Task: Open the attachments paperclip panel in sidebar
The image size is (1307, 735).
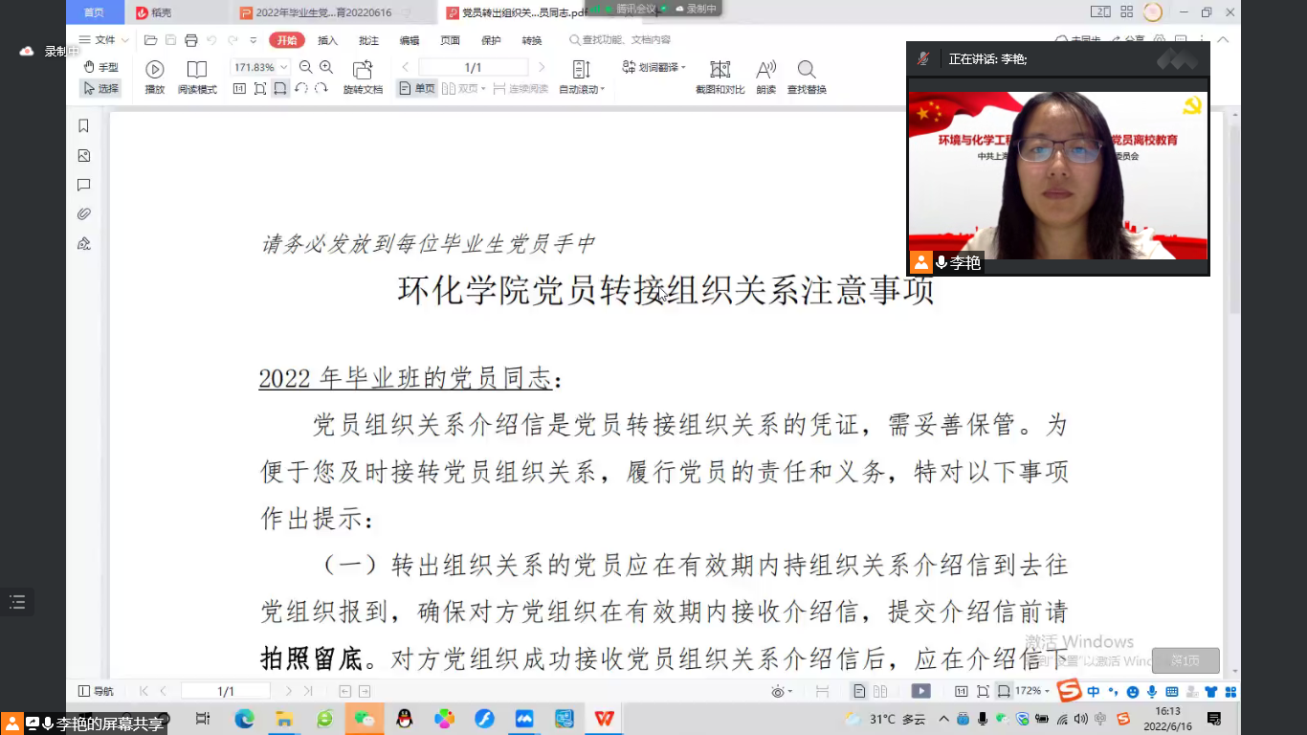Action: 84,214
